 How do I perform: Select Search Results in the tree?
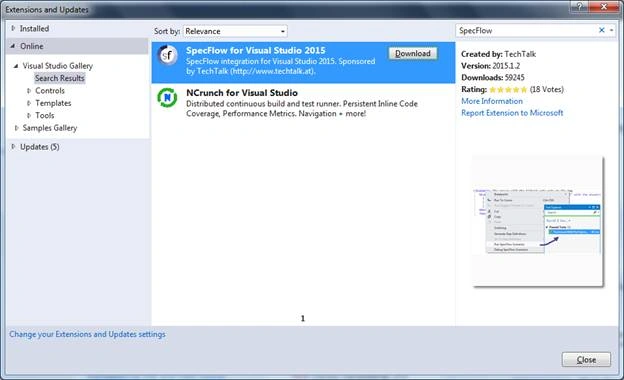coord(60,78)
